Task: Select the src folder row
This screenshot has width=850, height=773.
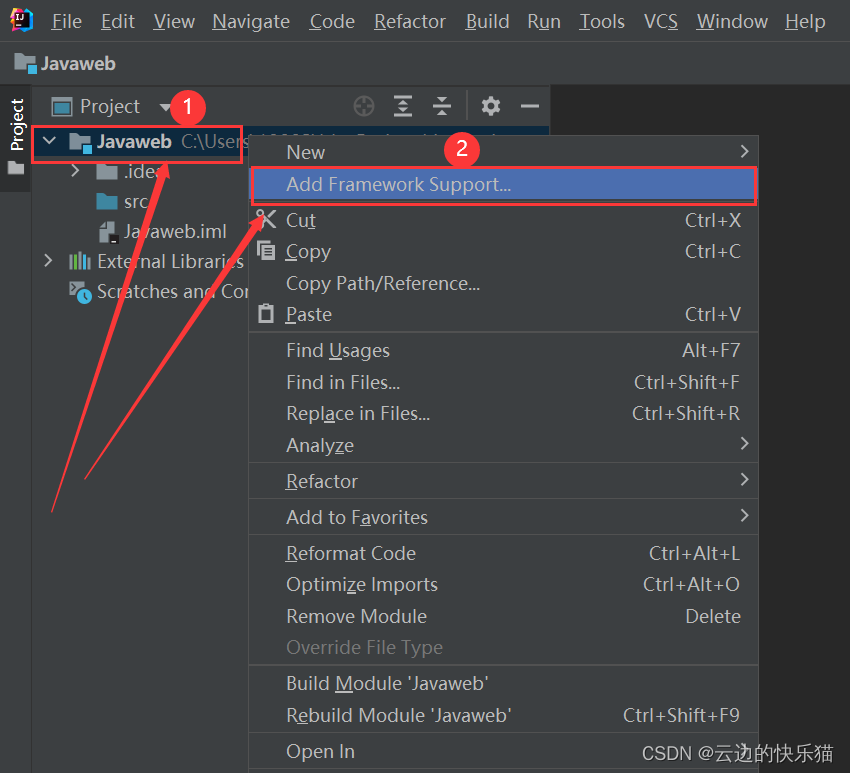Action: click(x=140, y=202)
